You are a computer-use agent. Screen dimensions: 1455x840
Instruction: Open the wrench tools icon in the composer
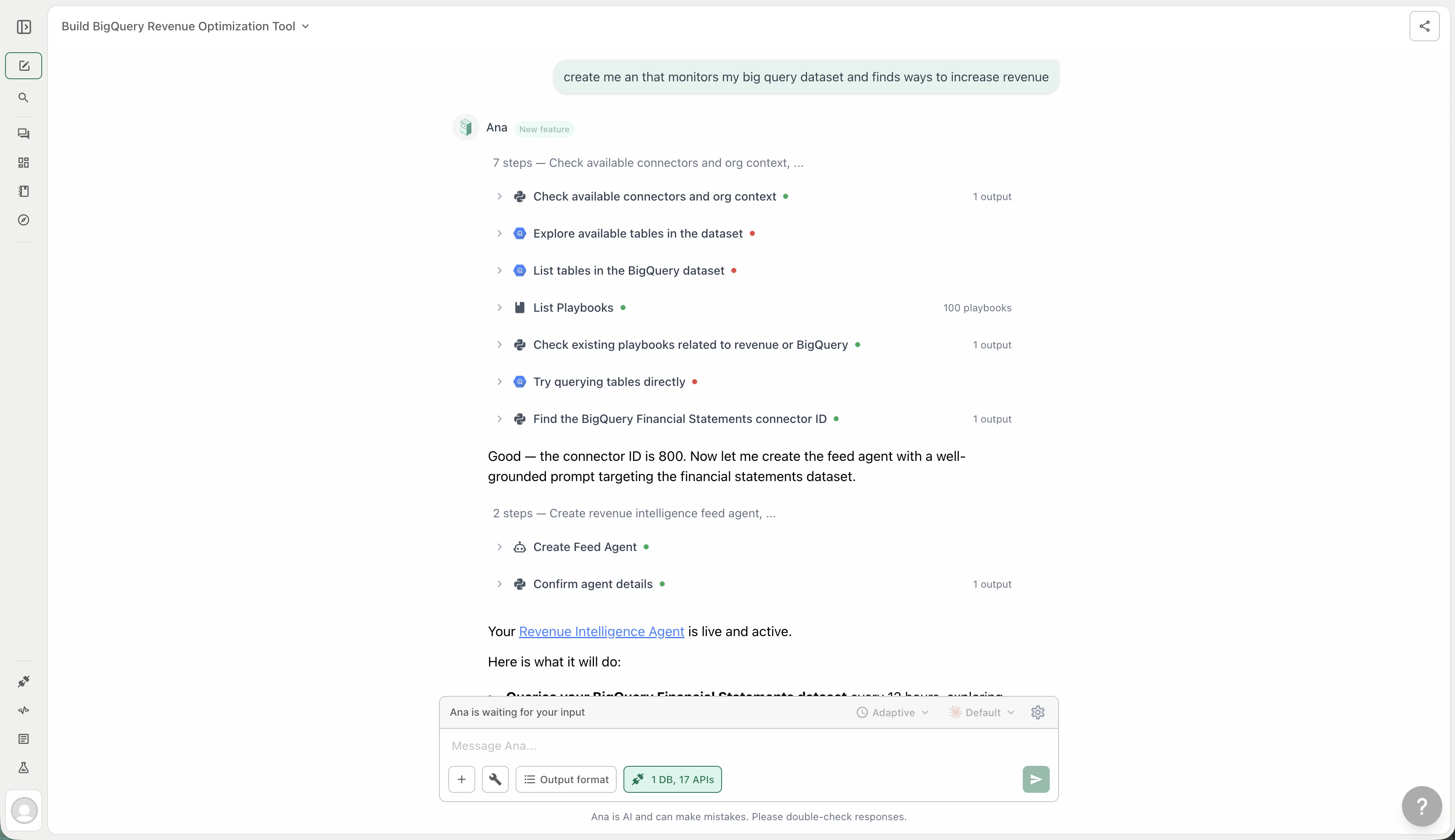495,779
